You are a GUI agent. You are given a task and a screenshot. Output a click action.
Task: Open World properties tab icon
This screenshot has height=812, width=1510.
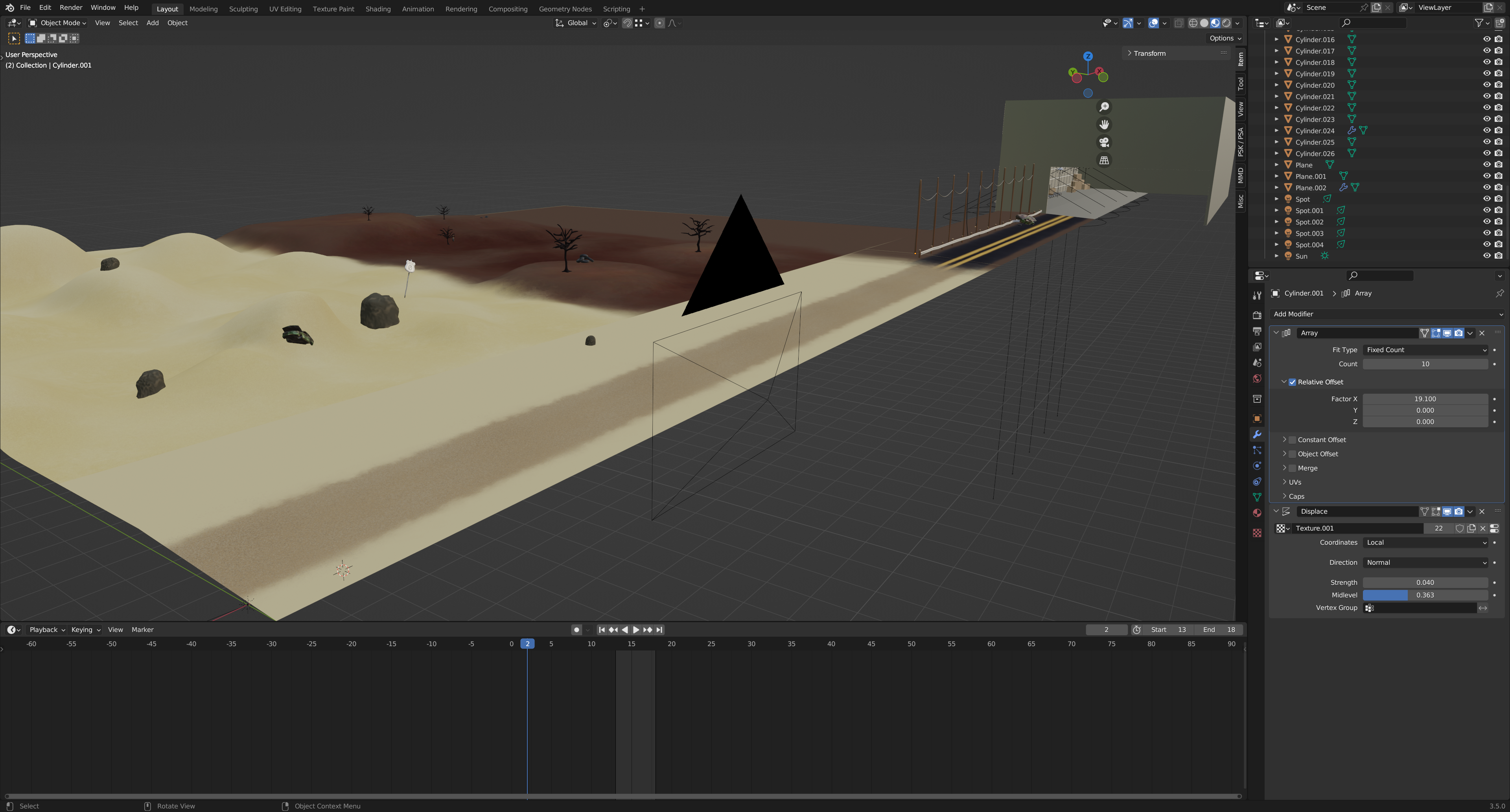tap(1257, 378)
